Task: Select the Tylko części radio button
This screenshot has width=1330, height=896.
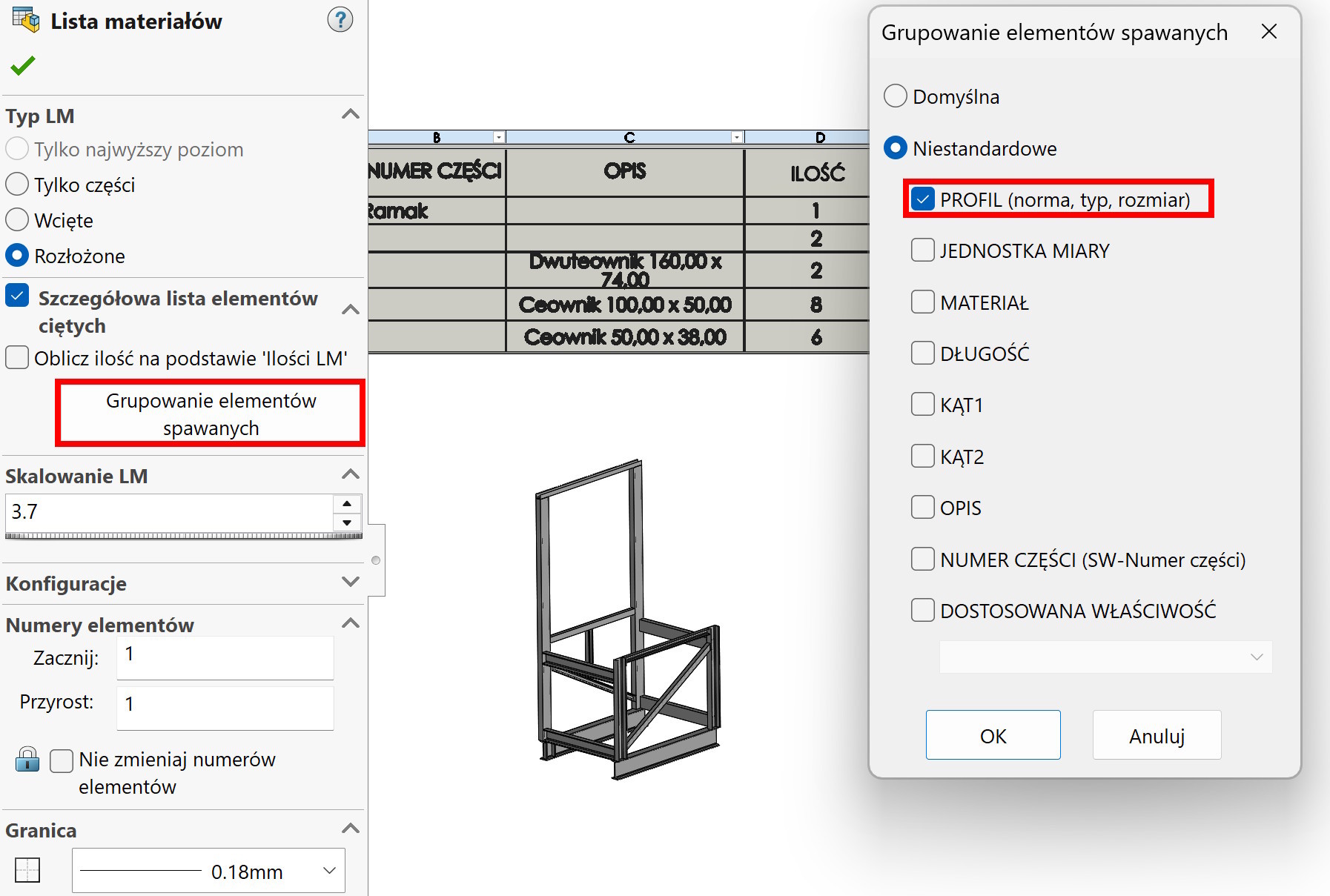Action: [17, 185]
